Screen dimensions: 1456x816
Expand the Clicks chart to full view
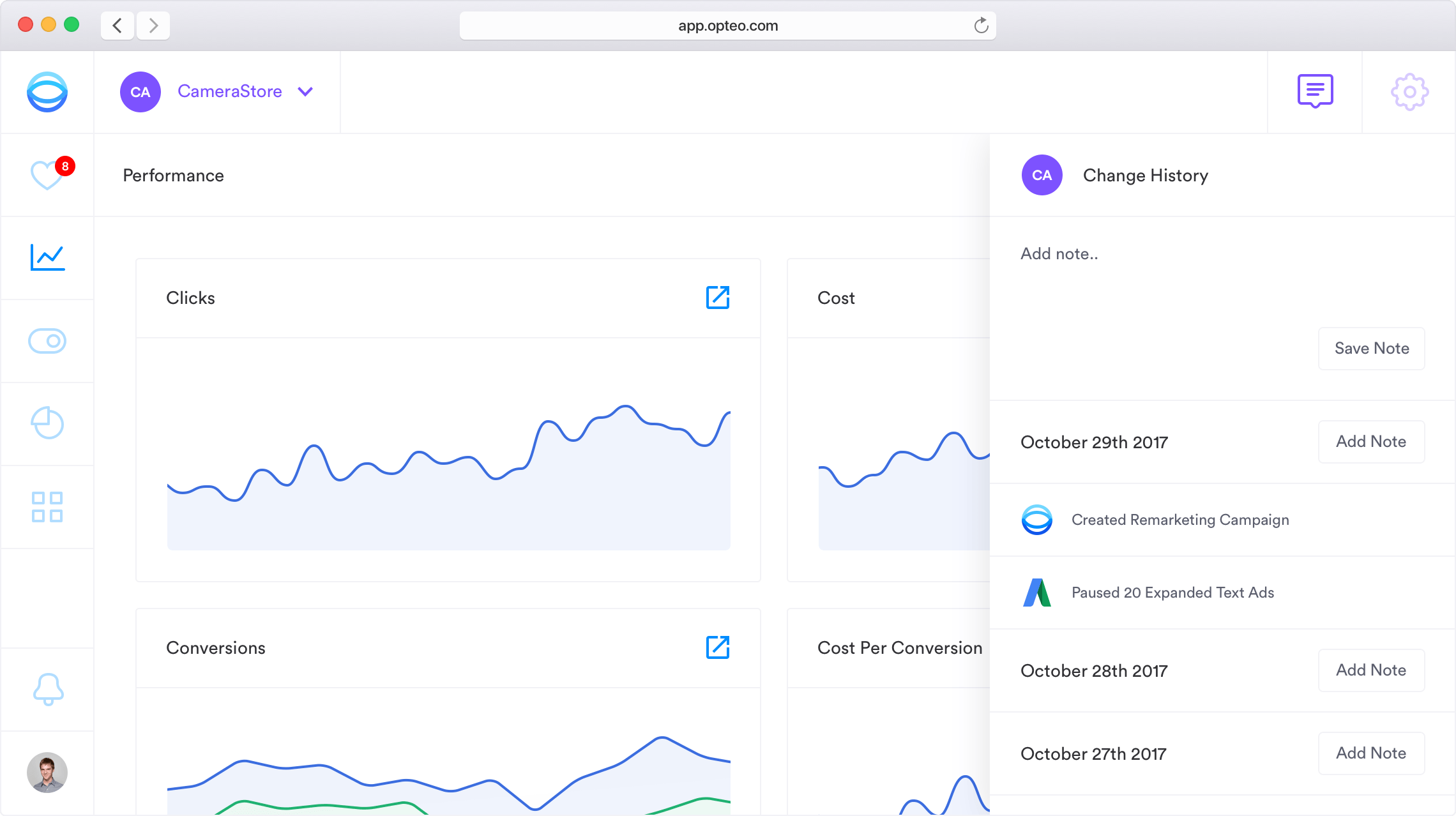point(718,298)
